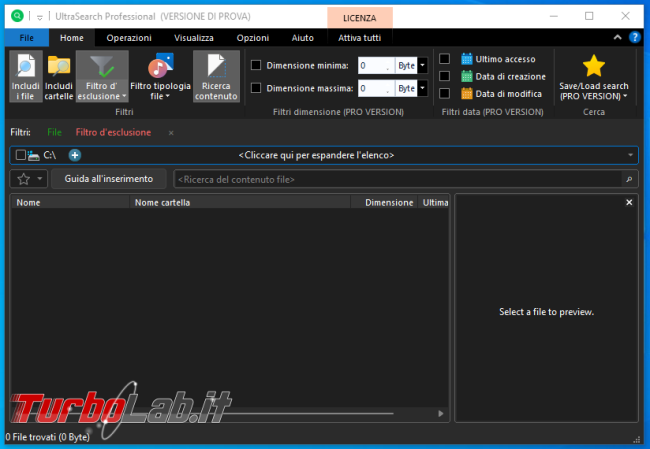Open the File menu tab
This screenshot has height=449, width=650.
[27, 38]
